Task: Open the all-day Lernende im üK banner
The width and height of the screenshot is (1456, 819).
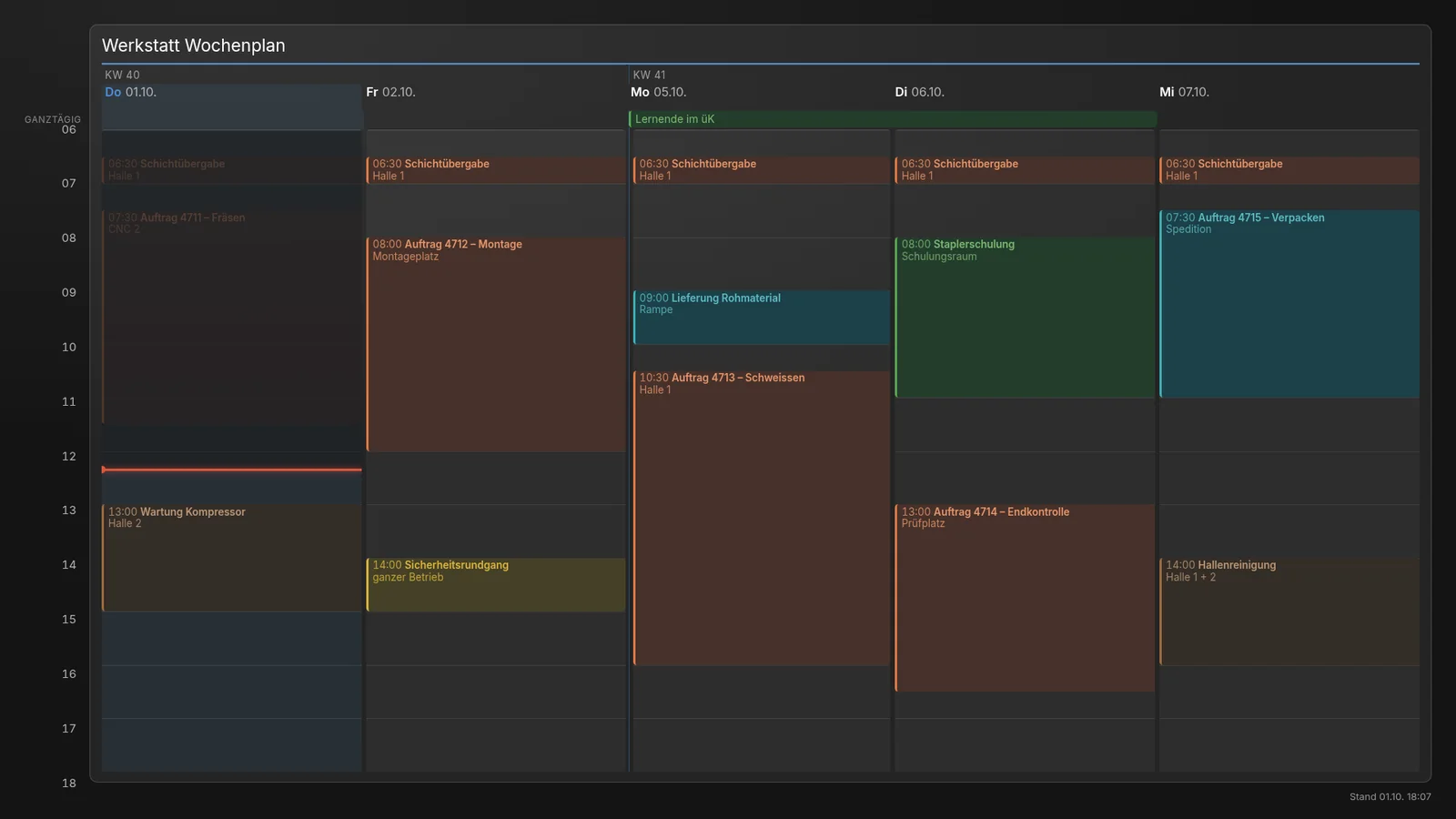Action: point(893,119)
